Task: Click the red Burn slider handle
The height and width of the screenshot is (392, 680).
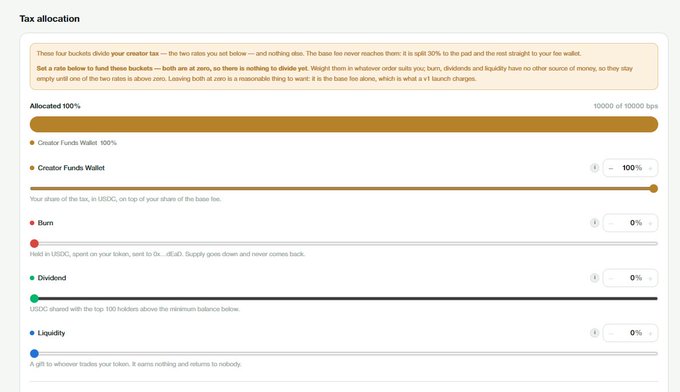Action: tap(34, 244)
